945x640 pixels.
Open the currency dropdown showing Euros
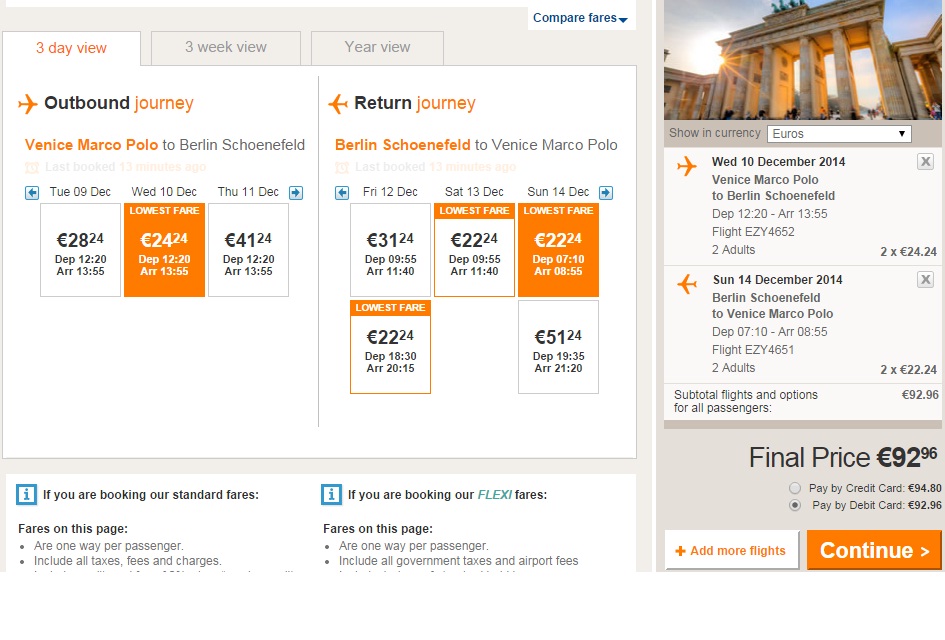click(x=839, y=133)
